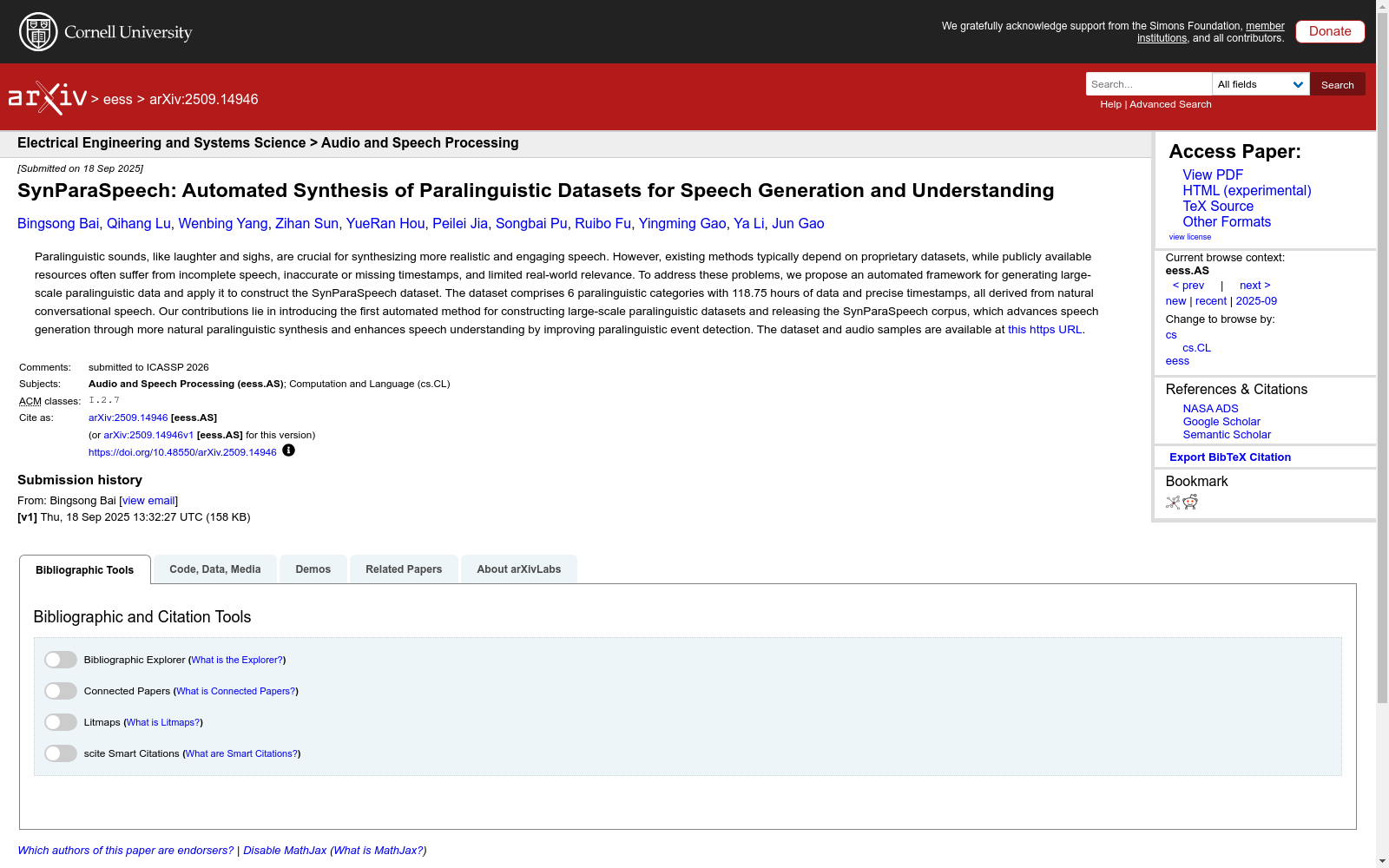Screen dimensions: 1389x868
Task: Click 'Which authors are endorsers?' link
Action: tap(126, 851)
